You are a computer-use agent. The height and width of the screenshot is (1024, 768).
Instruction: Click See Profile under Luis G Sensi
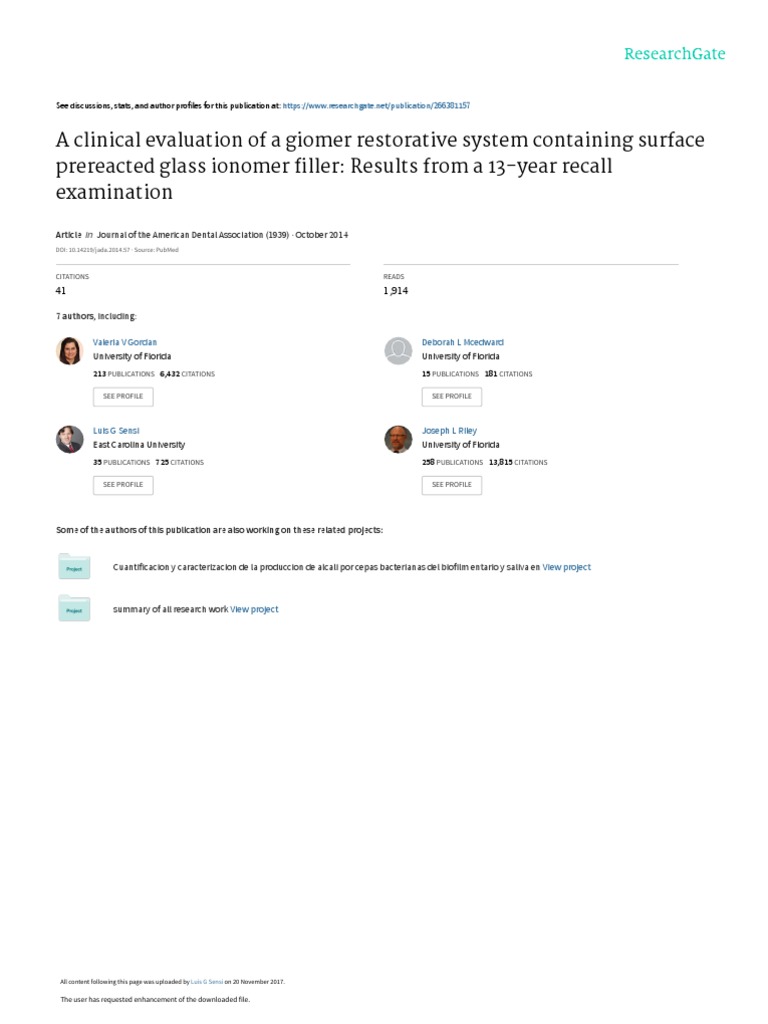tap(124, 484)
